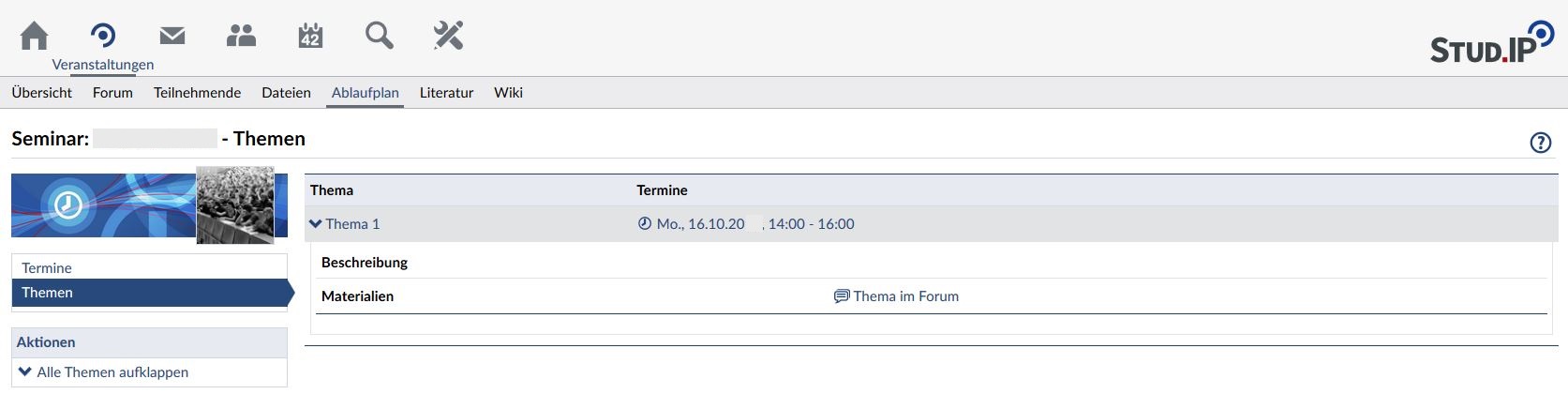Open the Veranstaltungen icon
Viewport: 1568px width, 394px height.
click(103, 37)
